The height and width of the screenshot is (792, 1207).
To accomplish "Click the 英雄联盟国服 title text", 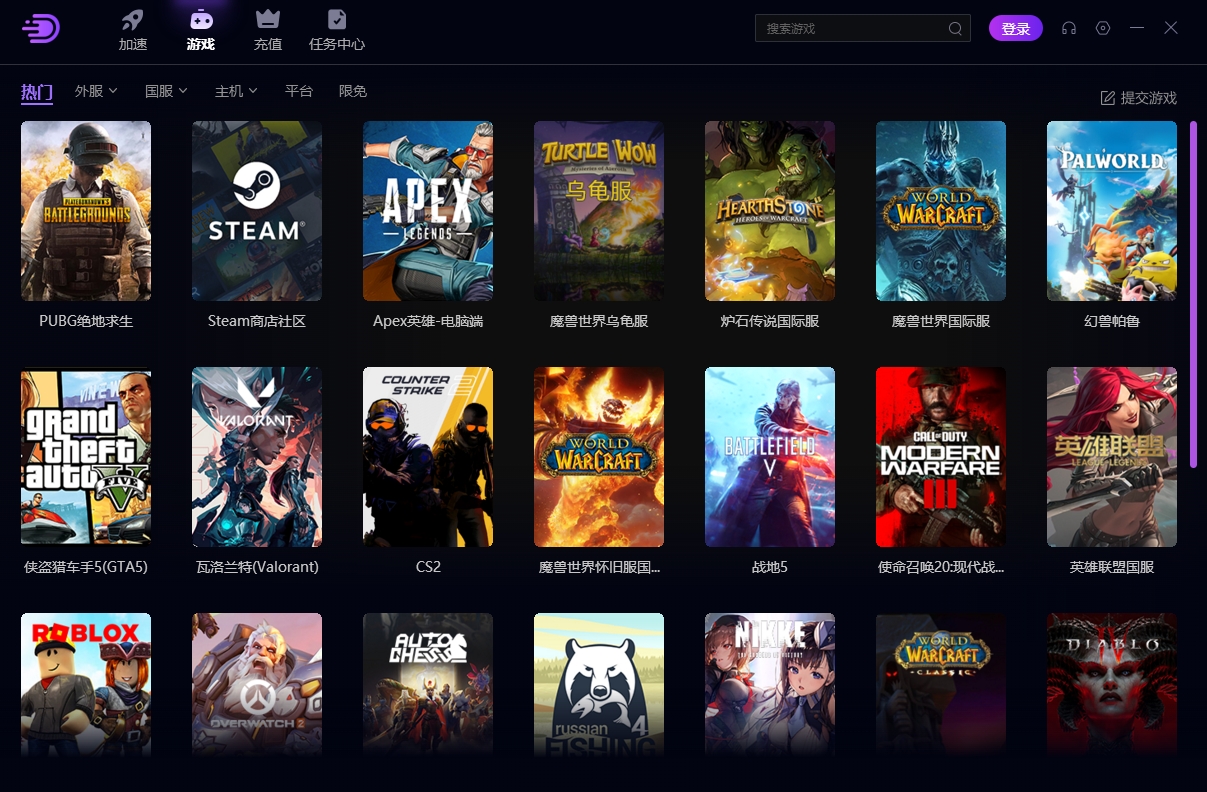I will point(1112,567).
